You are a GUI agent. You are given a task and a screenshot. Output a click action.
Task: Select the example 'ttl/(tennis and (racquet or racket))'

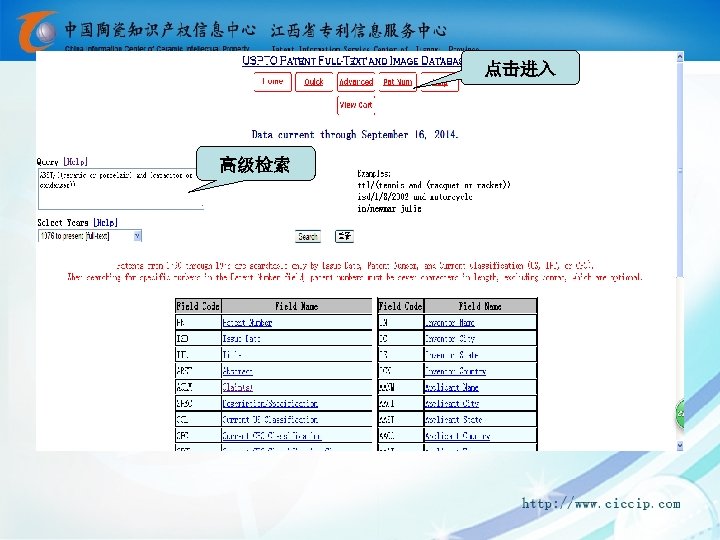tap(434, 185)
